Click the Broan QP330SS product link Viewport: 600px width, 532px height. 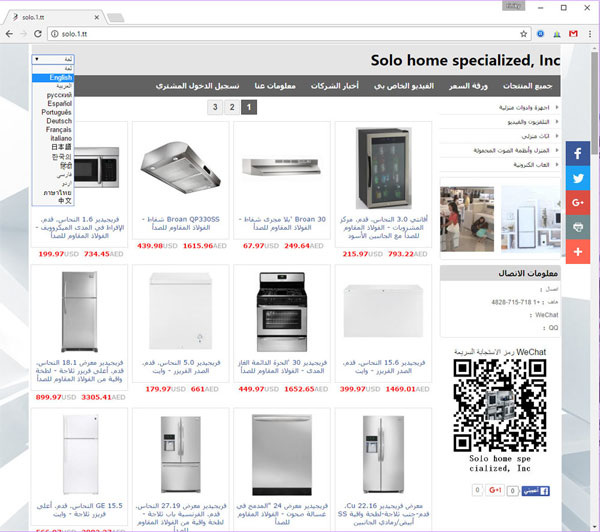coord(181,224)
